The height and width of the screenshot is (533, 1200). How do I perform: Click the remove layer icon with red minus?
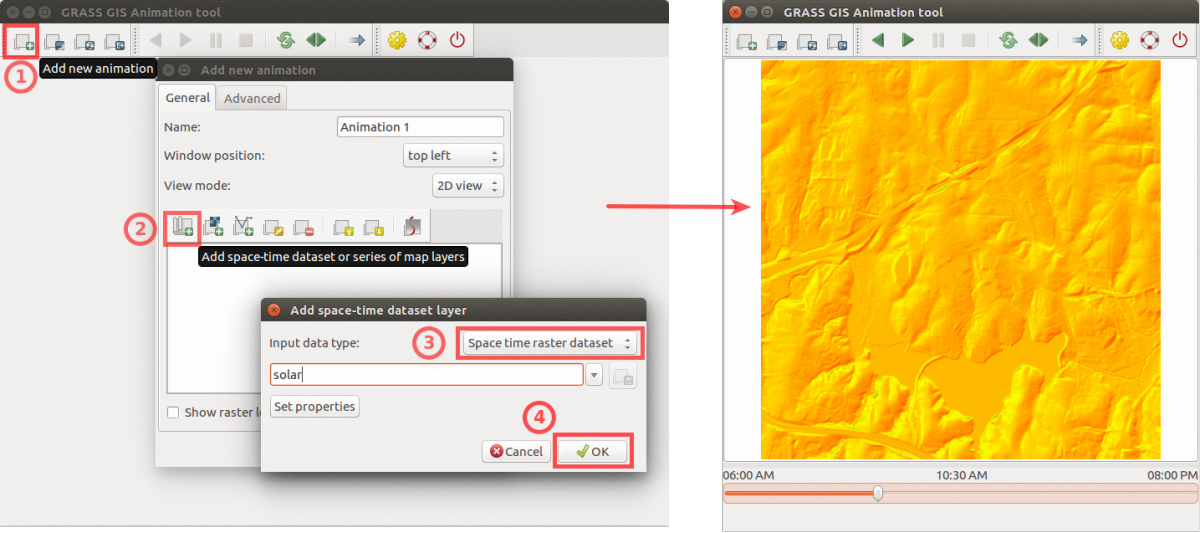tap(305, 227)
